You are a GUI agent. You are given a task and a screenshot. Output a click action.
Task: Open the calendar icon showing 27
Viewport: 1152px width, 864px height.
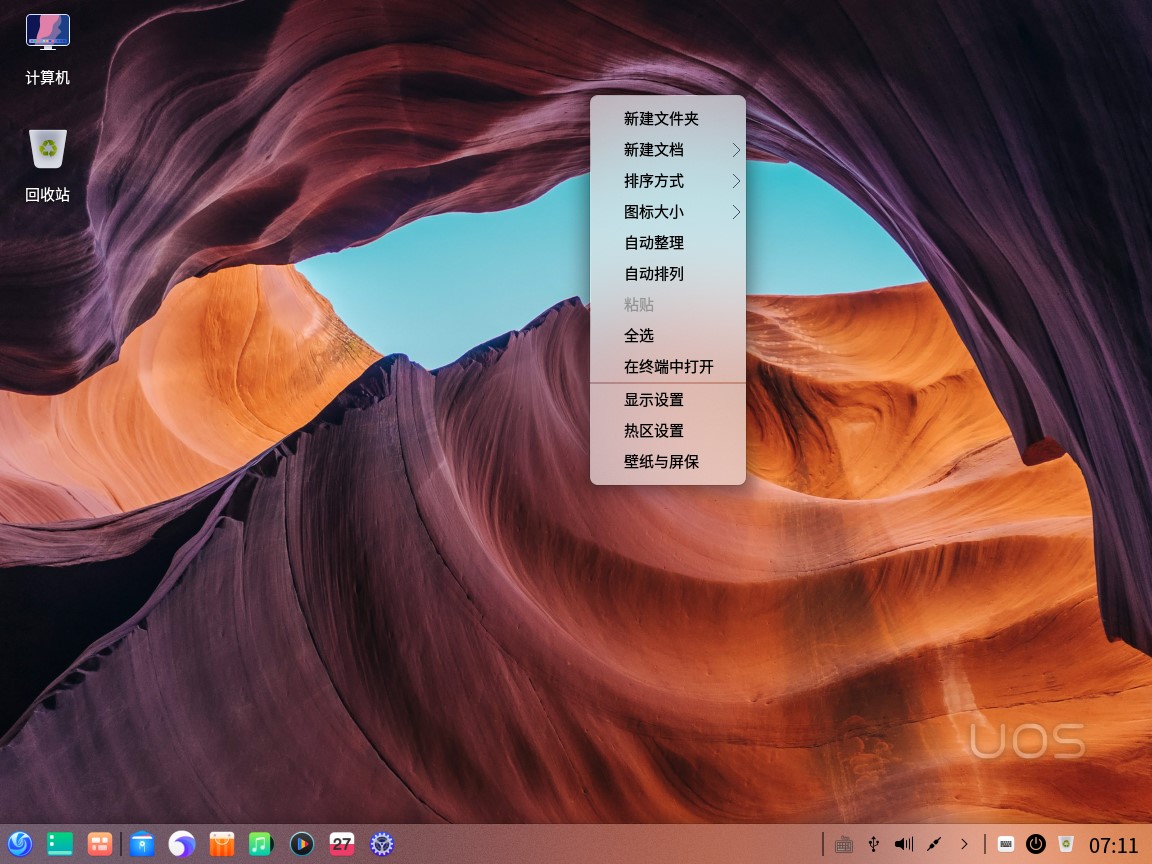tap(342, 843)
